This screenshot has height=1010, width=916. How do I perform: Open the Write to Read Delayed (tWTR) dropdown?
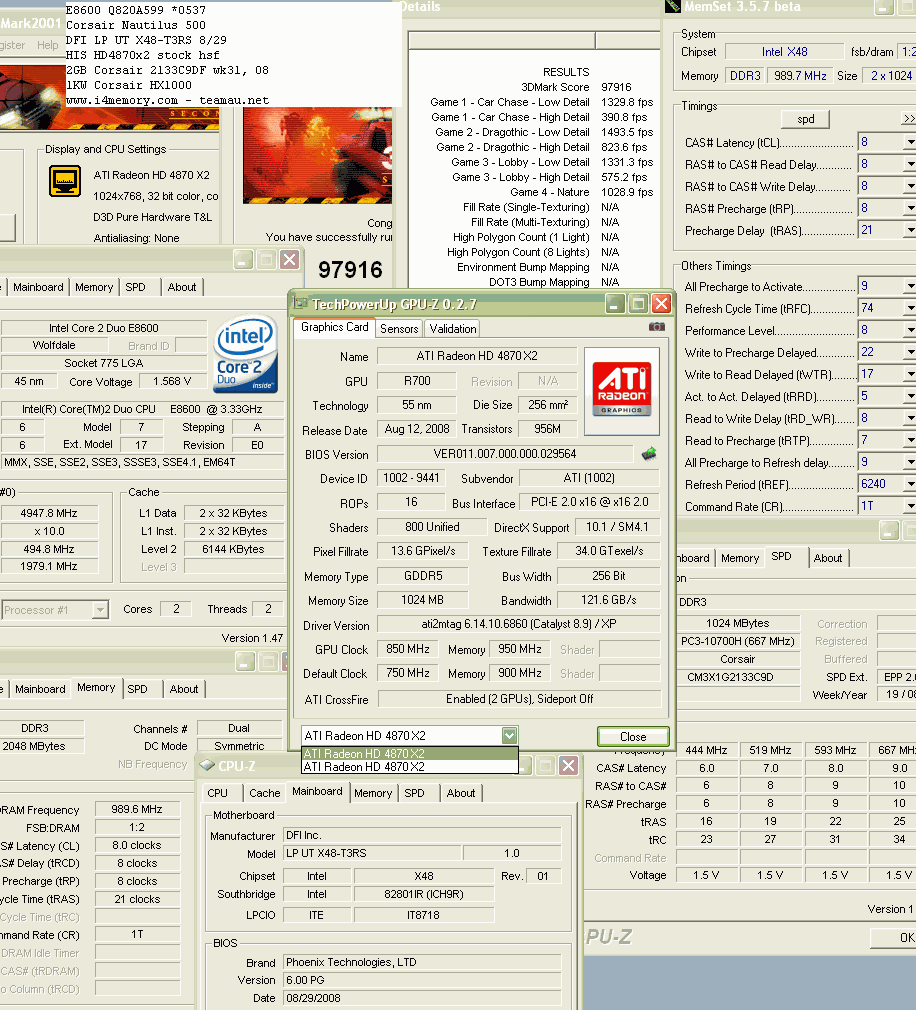[910, 374]
